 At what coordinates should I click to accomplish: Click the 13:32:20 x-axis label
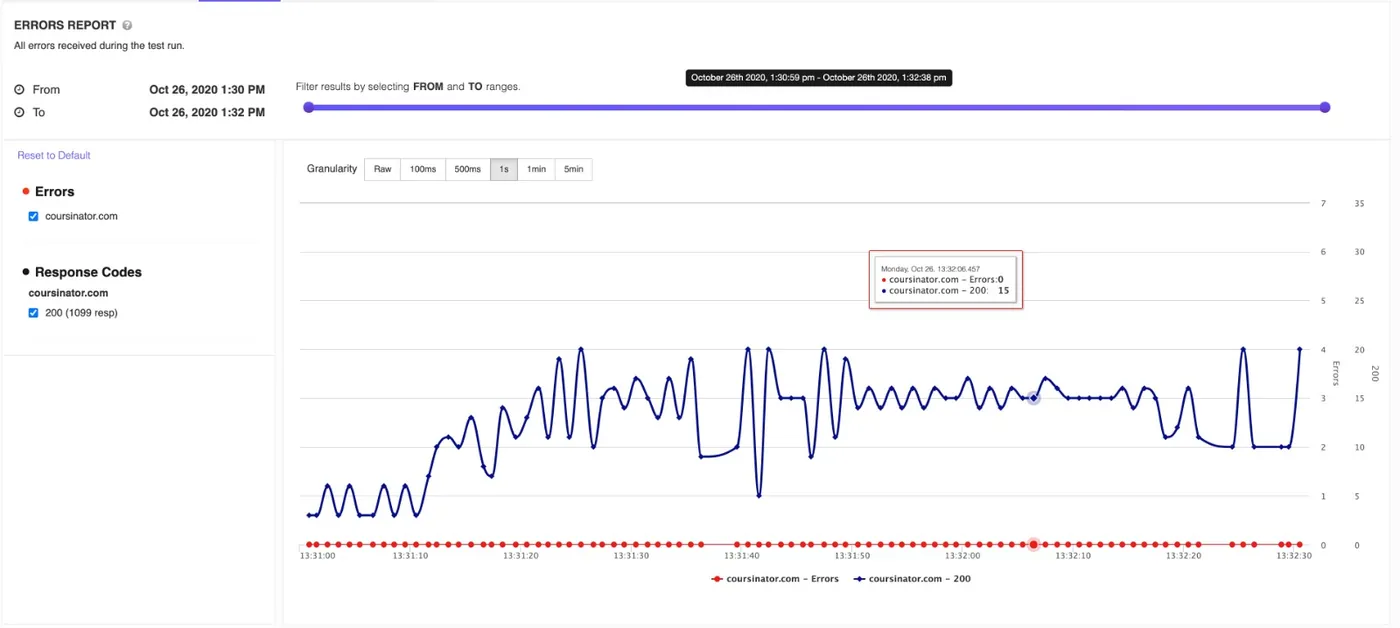click(x=1182, y=556)
